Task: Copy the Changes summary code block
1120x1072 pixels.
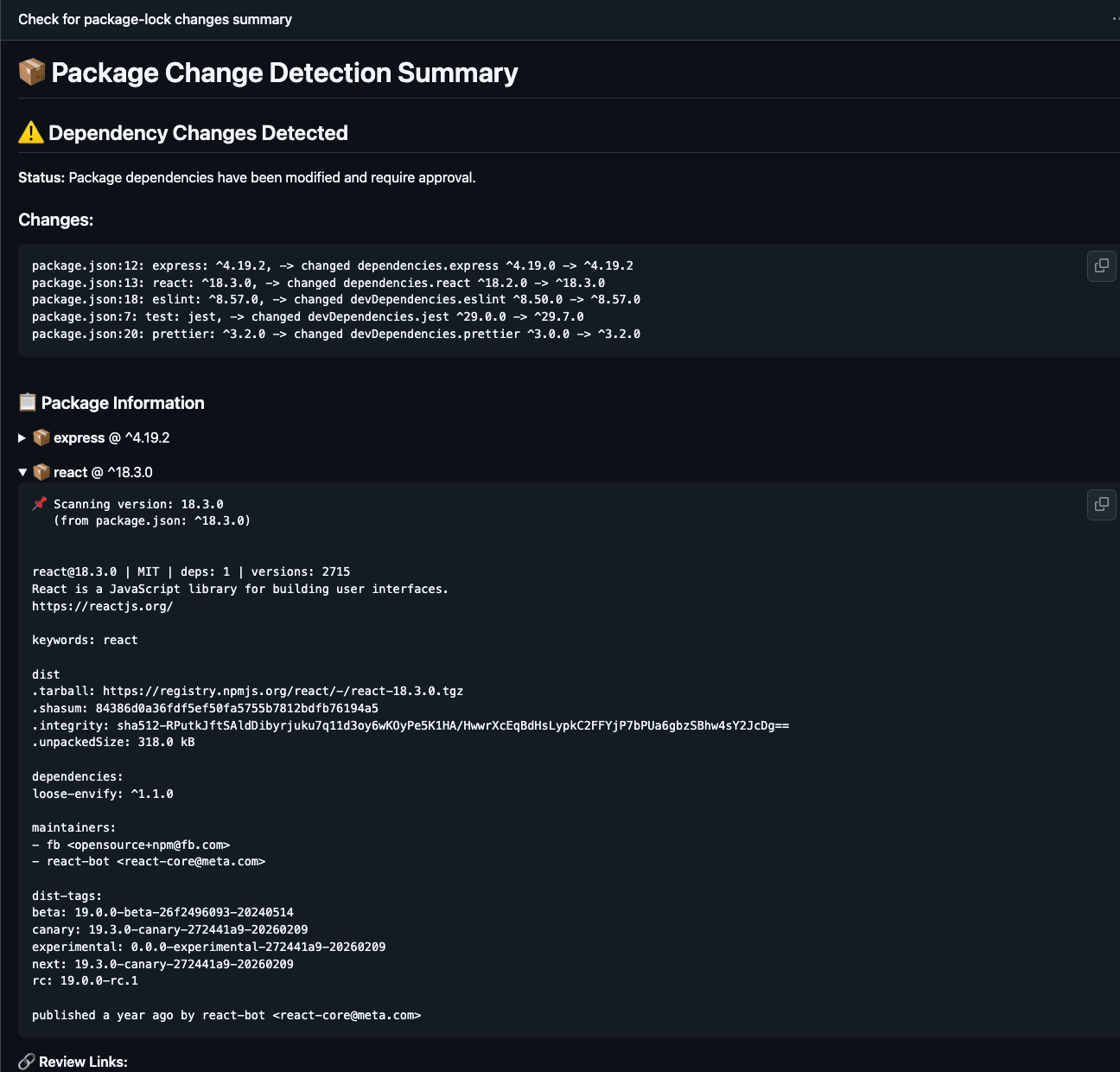Action: 1101,266
